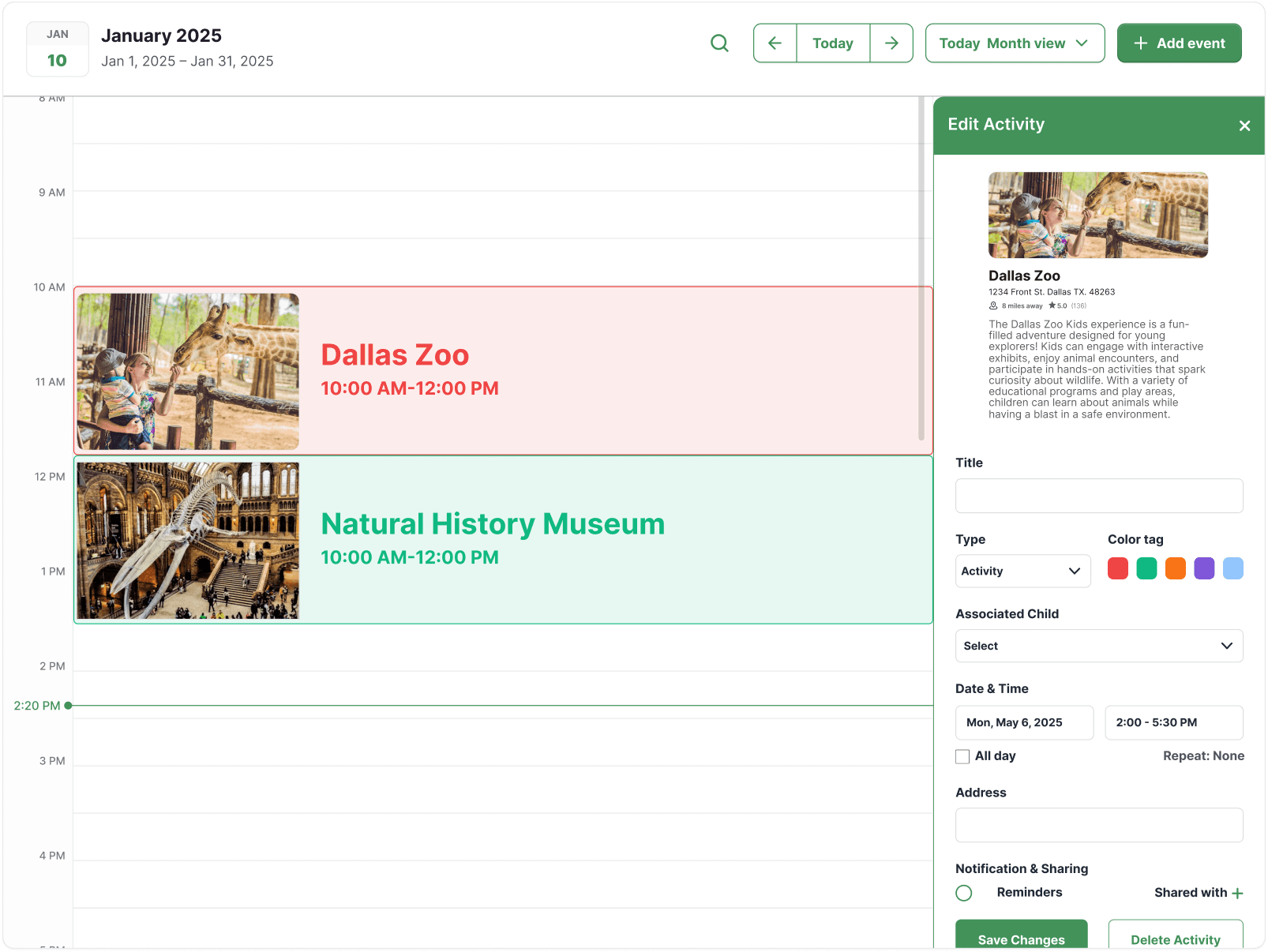
Task: Open the Today Month view dropdown
Action: [1015, 43]
